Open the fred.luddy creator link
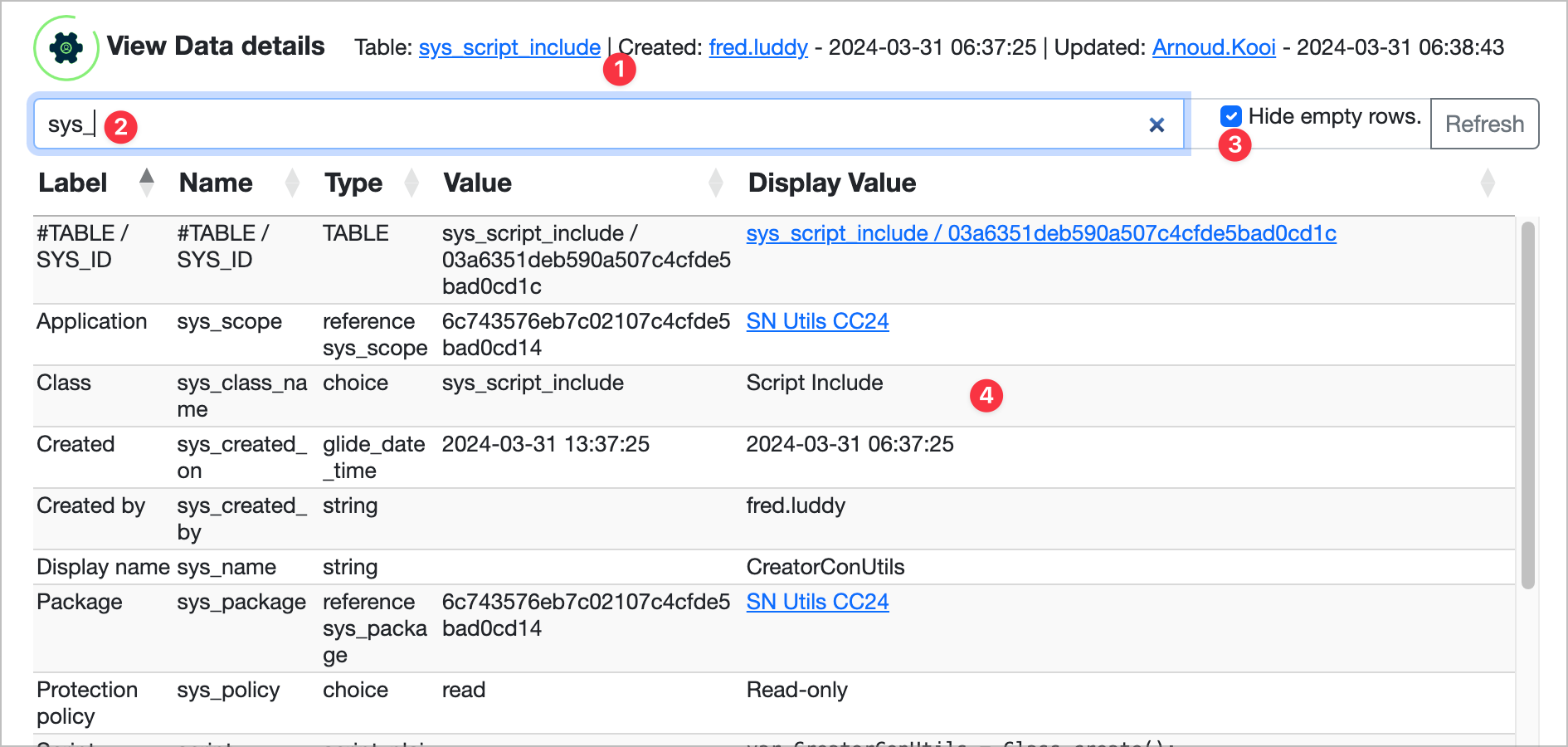Viewport: 1568px width, 747px height. [758, 47]
